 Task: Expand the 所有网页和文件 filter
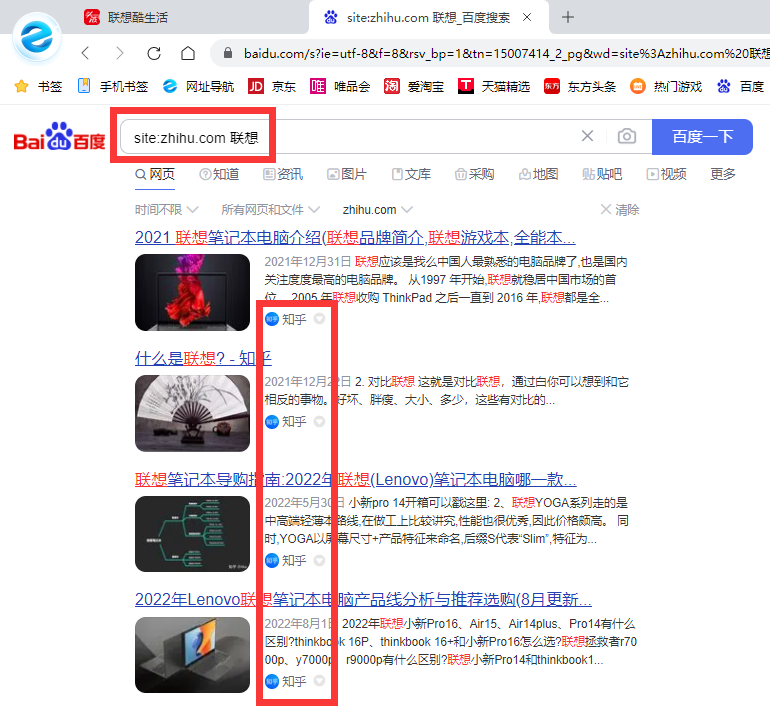coord(271,210)
